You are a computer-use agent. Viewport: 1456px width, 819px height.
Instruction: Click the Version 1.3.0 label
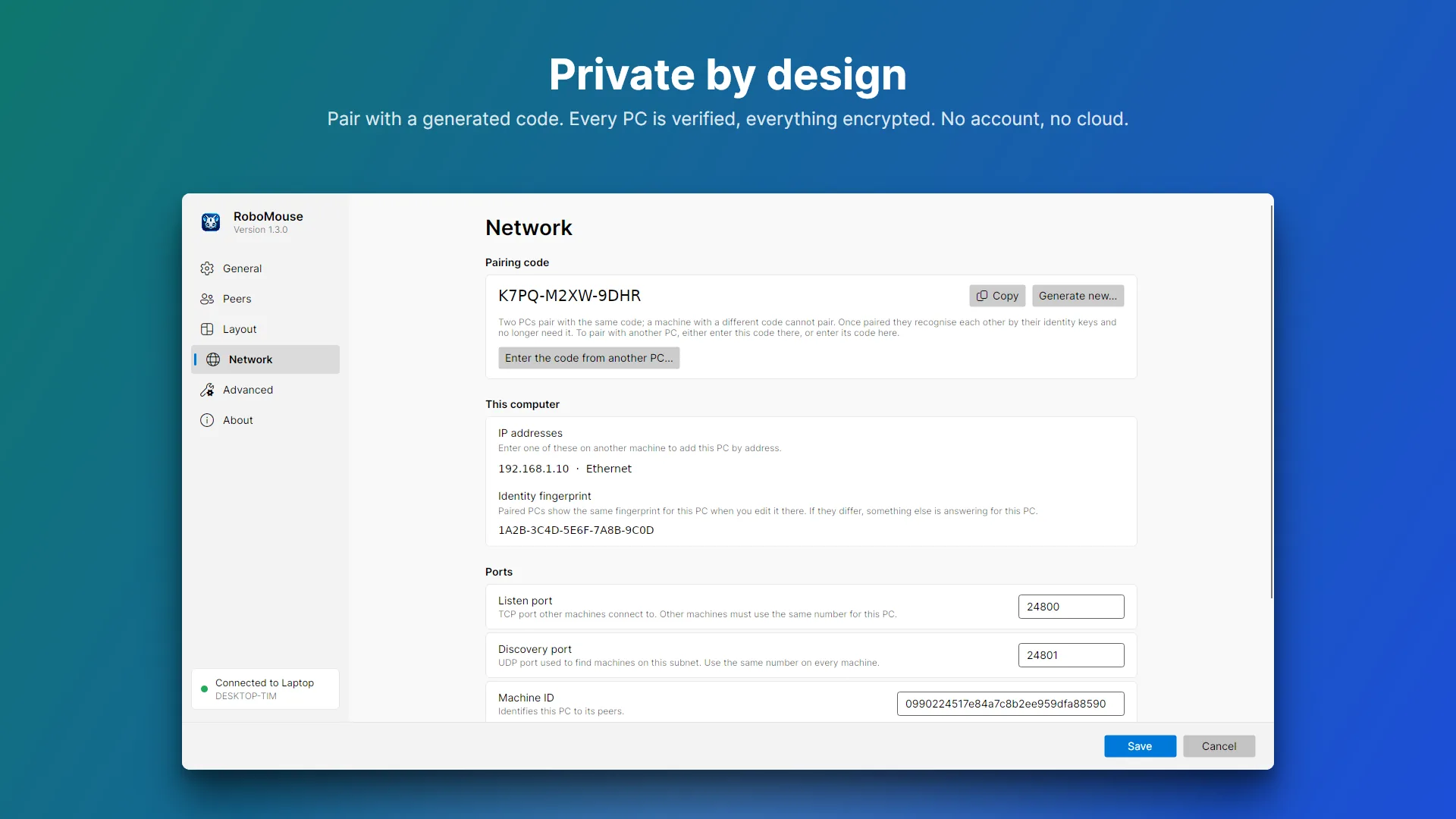point(260,230)
